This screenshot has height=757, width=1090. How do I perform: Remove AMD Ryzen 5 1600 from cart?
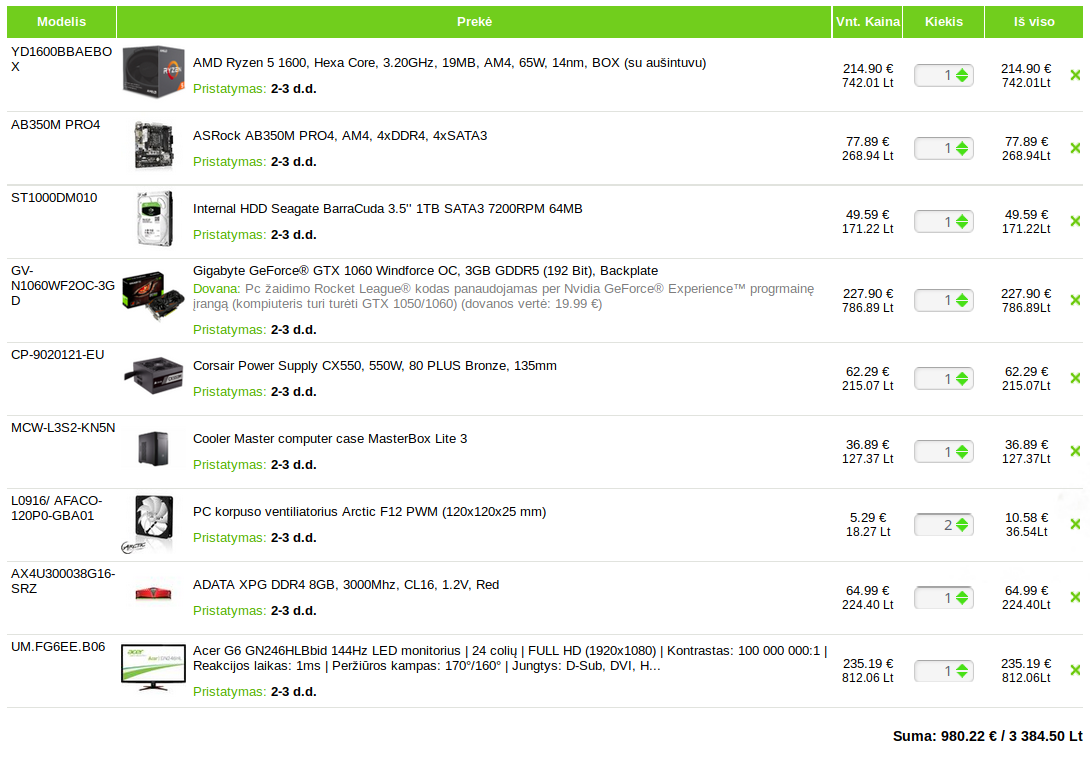(1075, 75)
